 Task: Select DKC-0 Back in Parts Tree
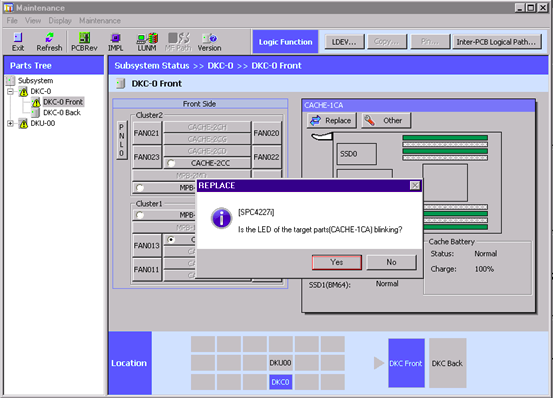(62, 112)
